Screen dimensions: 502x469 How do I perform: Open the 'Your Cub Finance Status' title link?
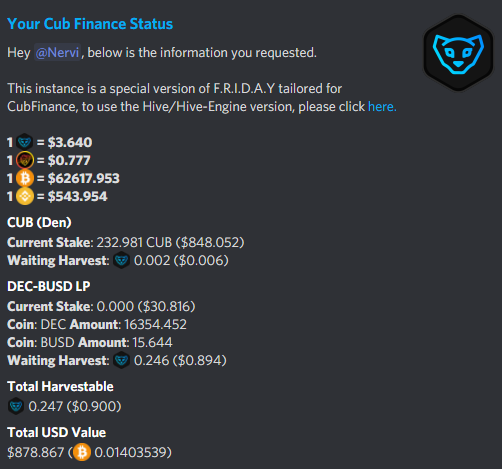pos(90,24)
